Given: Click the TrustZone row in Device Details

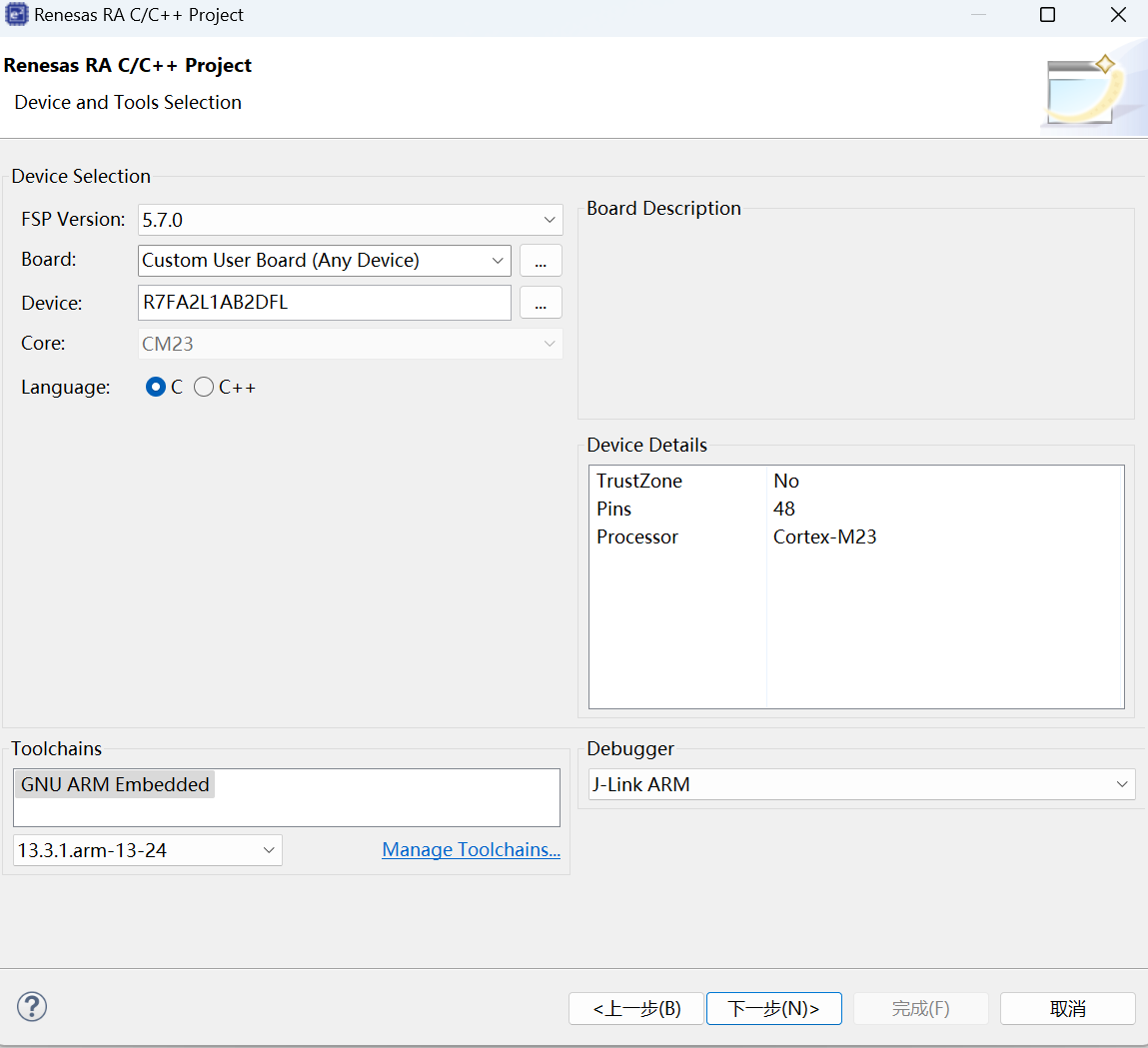Looking at the screenshot, I should click(x=856, y=481).
